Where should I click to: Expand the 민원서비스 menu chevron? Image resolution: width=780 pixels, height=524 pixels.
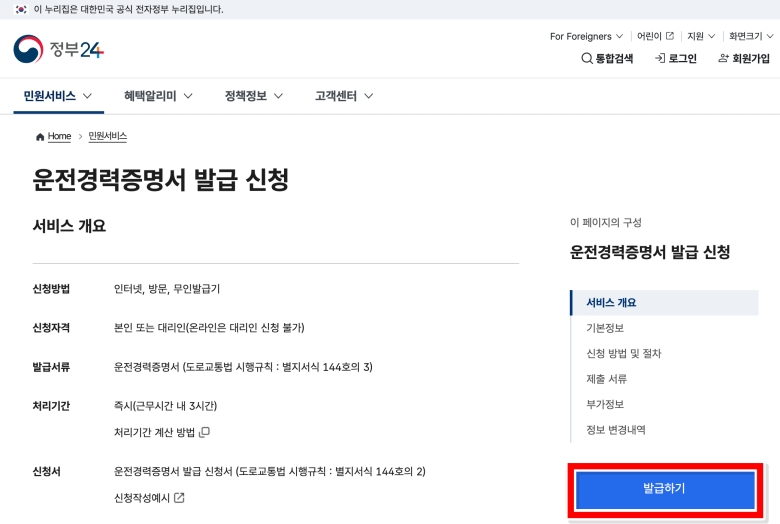pyautogui.click(x=88, y=96)
